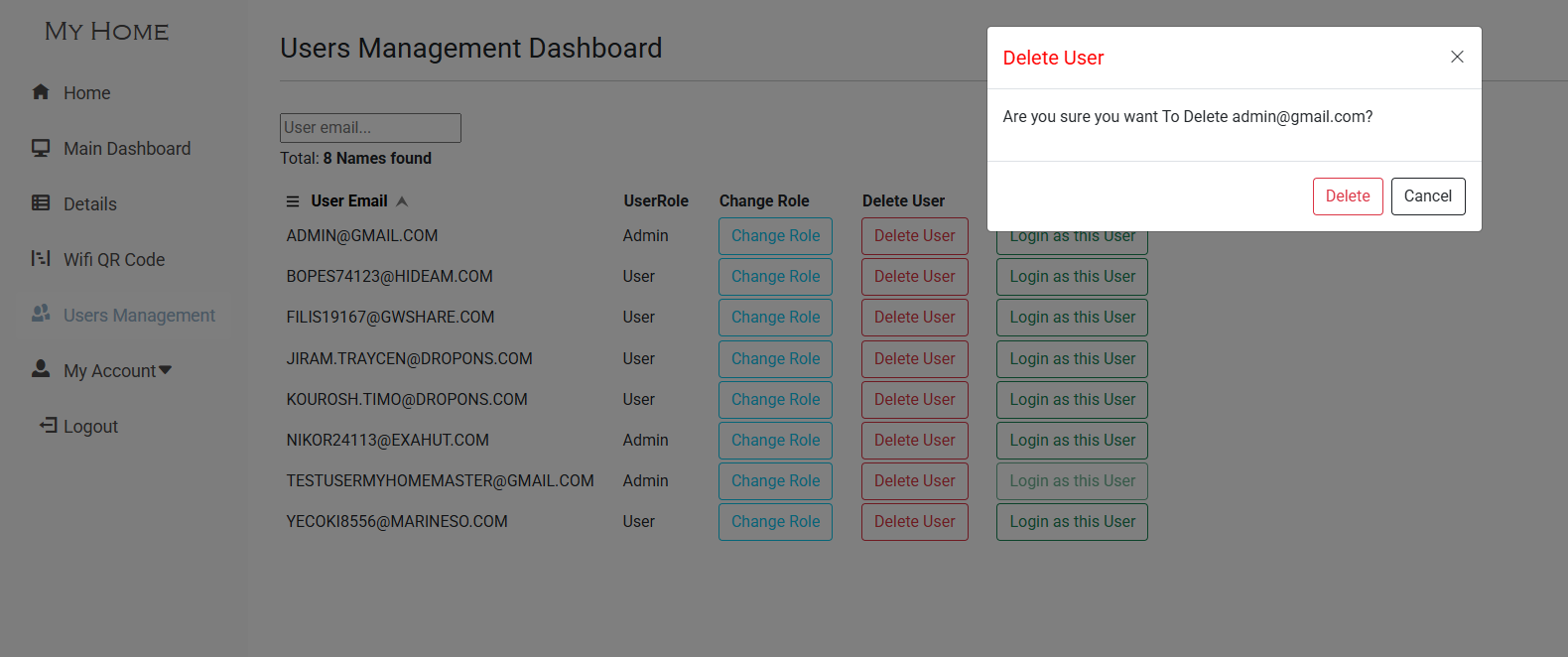The height and width of the screenshot is (657, 1568).
Task: Expand the My Account dropdown caret
Action: click(165, 370)
